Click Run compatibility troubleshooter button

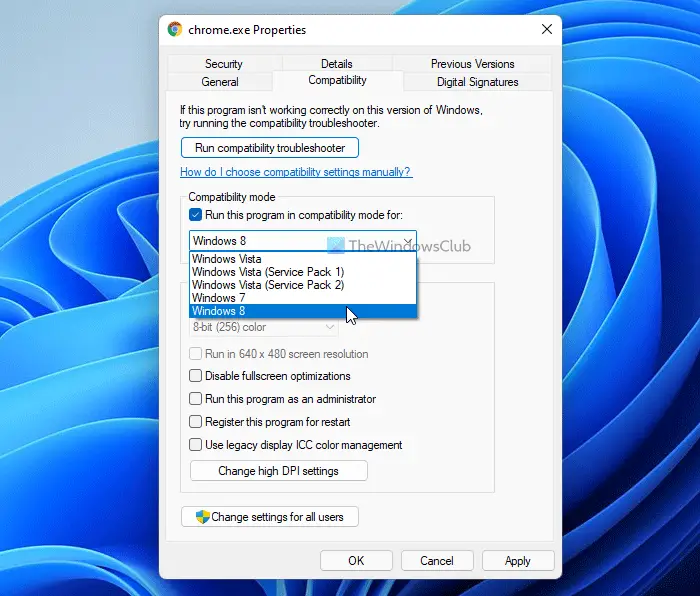(x=270, y=148)
